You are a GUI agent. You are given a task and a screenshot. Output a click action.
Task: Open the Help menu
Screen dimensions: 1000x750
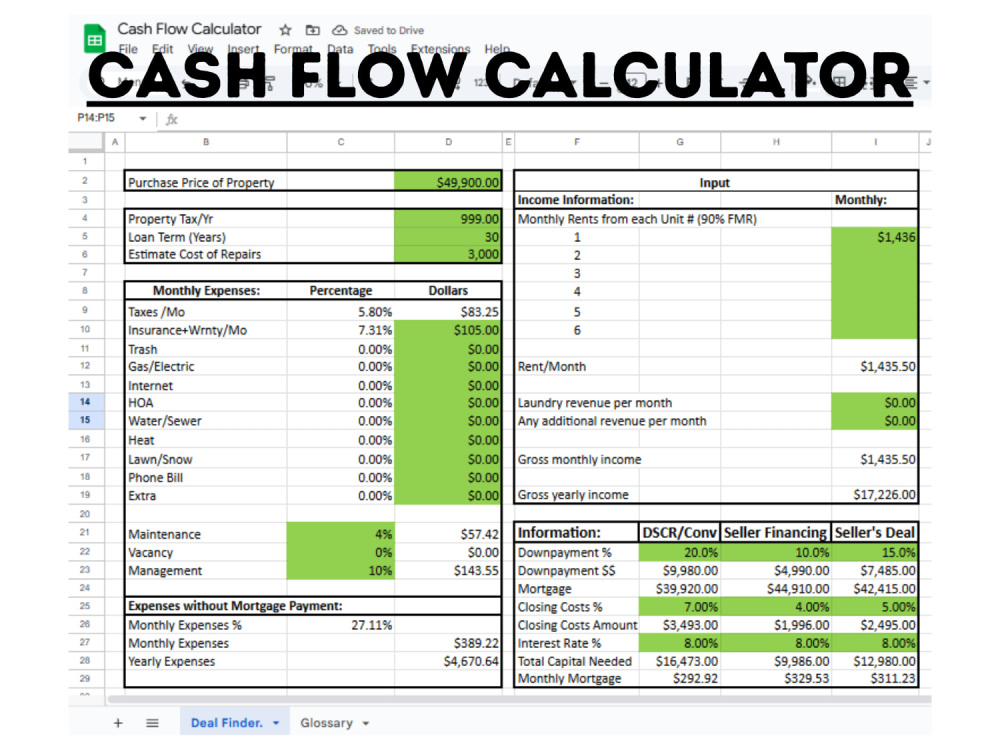coord(497,48)
